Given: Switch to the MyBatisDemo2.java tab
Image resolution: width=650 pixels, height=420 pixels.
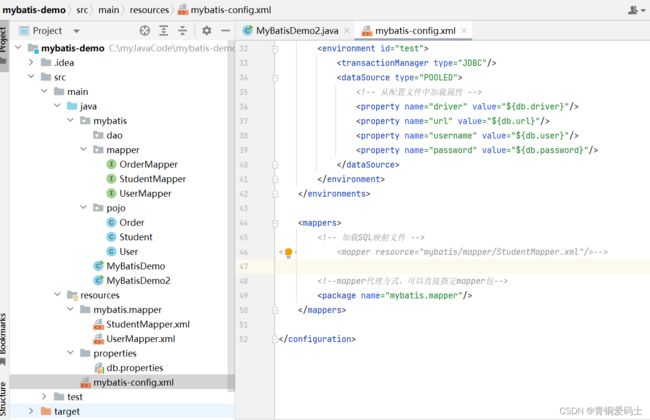Looking at the screenshot, I should click(x=297, y=31).
